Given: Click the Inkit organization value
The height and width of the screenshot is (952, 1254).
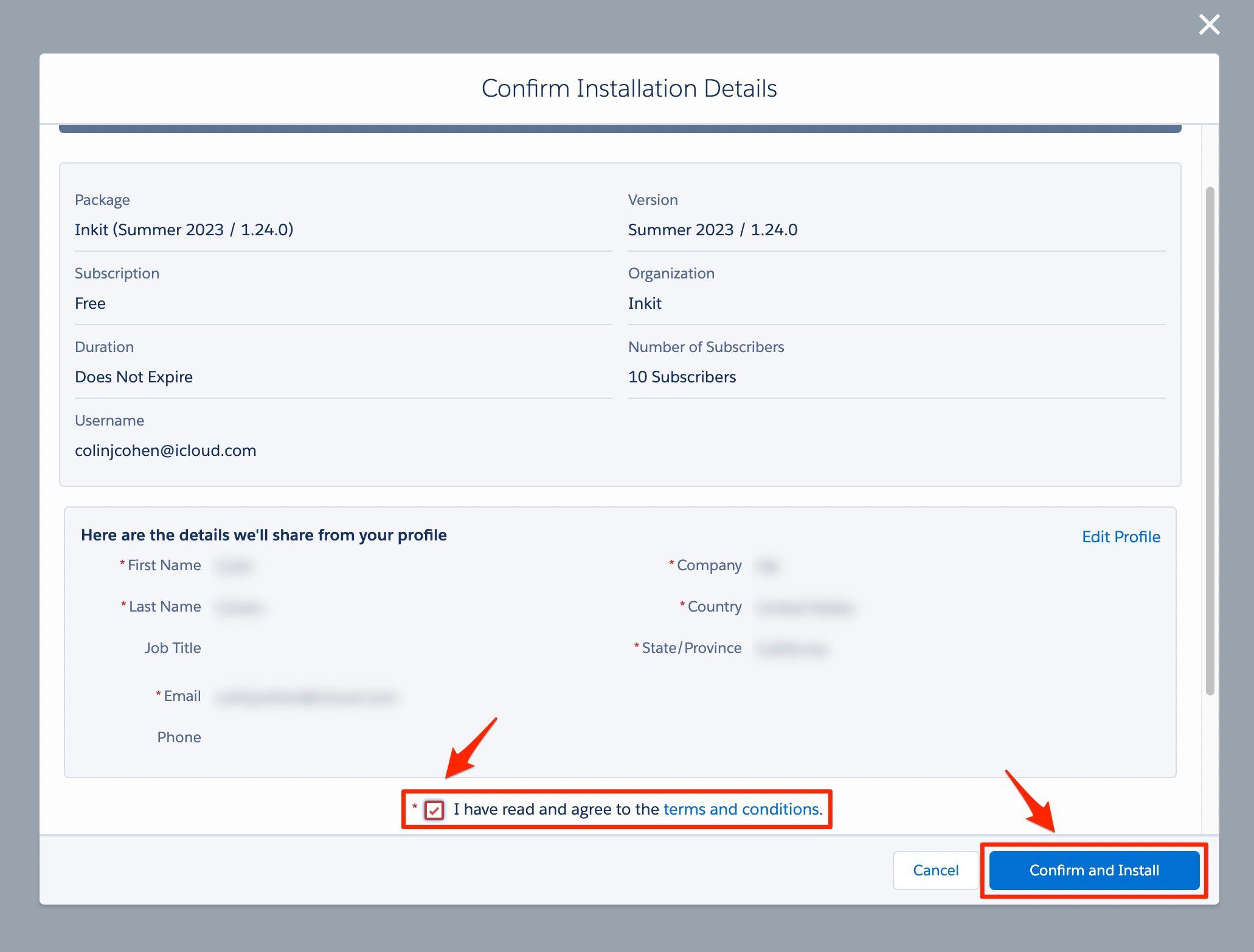Looking at the screenshot, I should (x=645, y=303).
